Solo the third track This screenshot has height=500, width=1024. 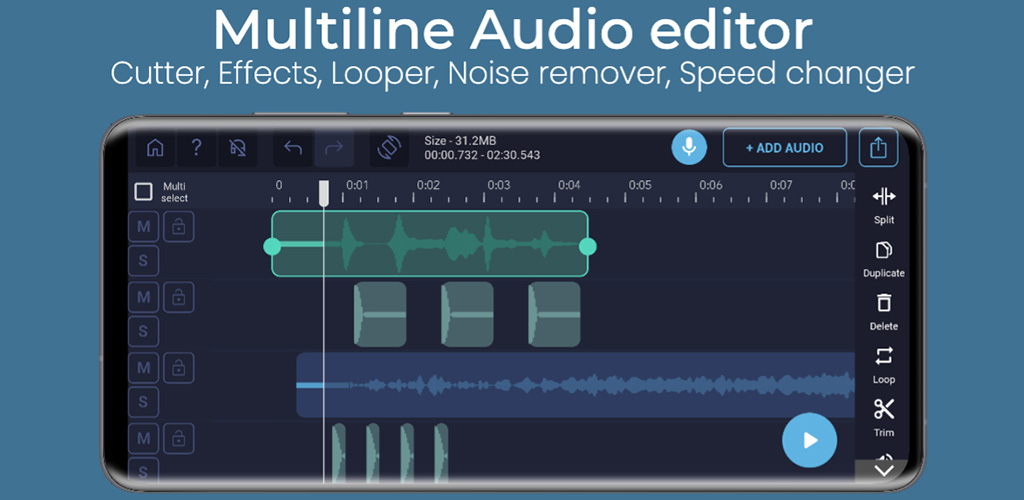coord(144,403)
